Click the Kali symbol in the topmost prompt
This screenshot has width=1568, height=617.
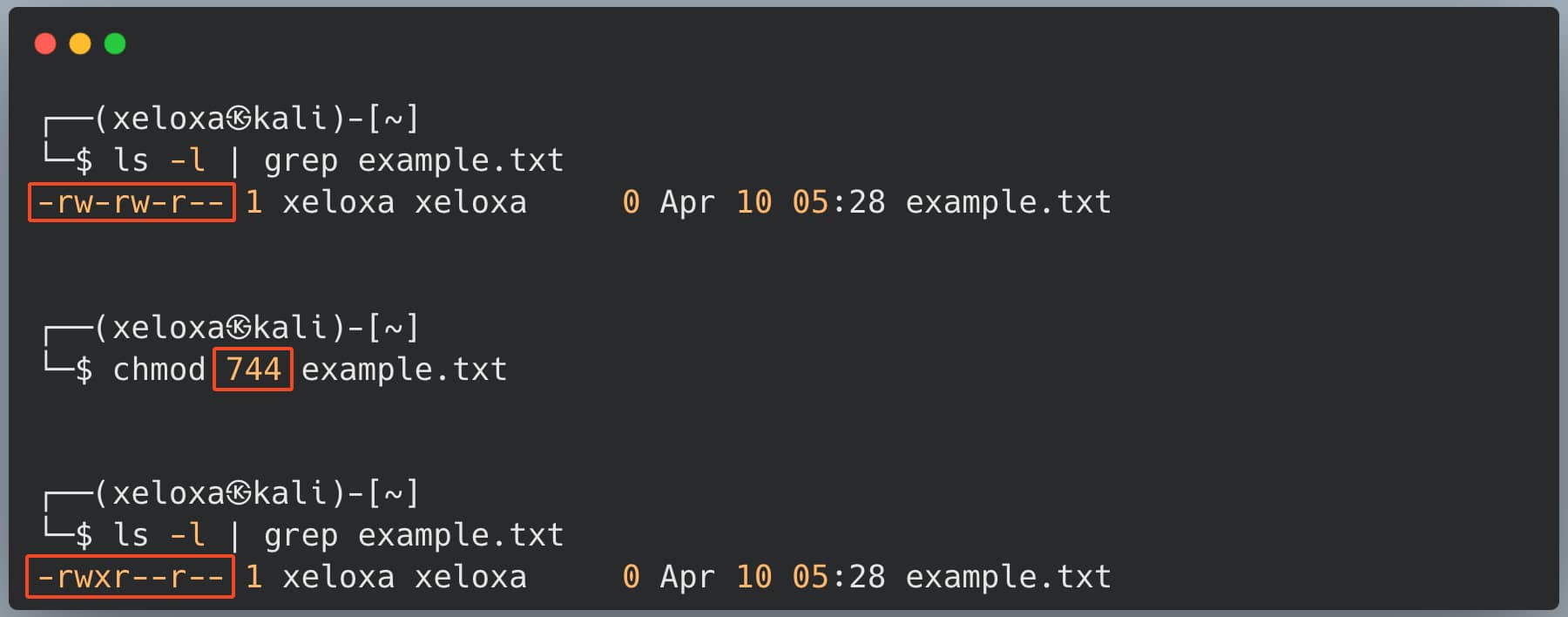pos(240,119)
